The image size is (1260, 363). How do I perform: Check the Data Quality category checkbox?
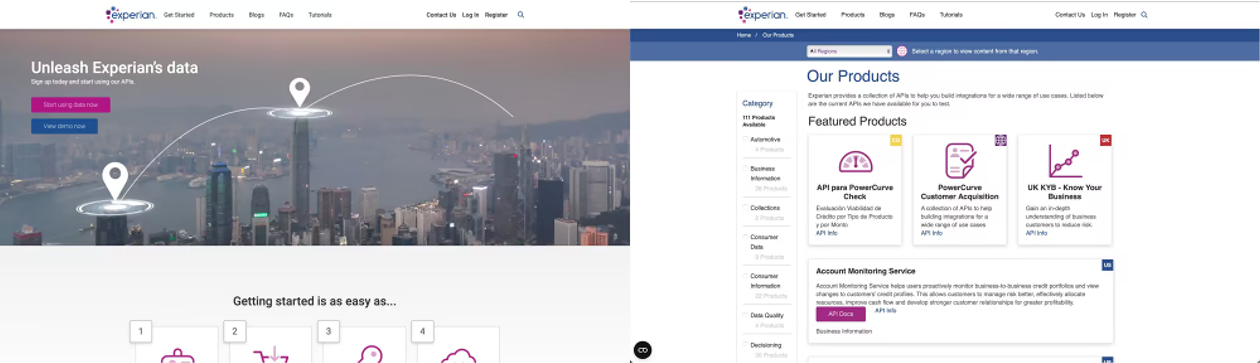pyautogui.click(x=745, y=316)
